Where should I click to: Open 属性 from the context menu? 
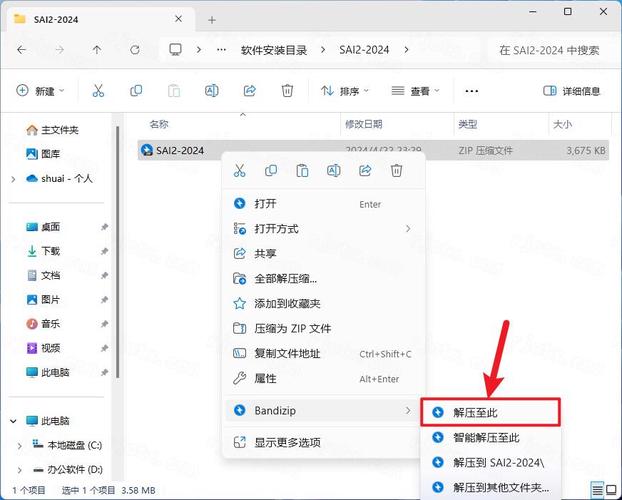(x=324, y=379)
